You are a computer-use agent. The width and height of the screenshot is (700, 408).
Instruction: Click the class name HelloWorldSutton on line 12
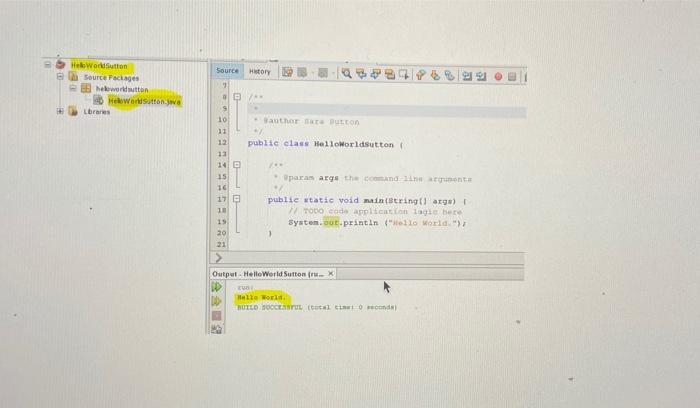(x=354, y=144)
